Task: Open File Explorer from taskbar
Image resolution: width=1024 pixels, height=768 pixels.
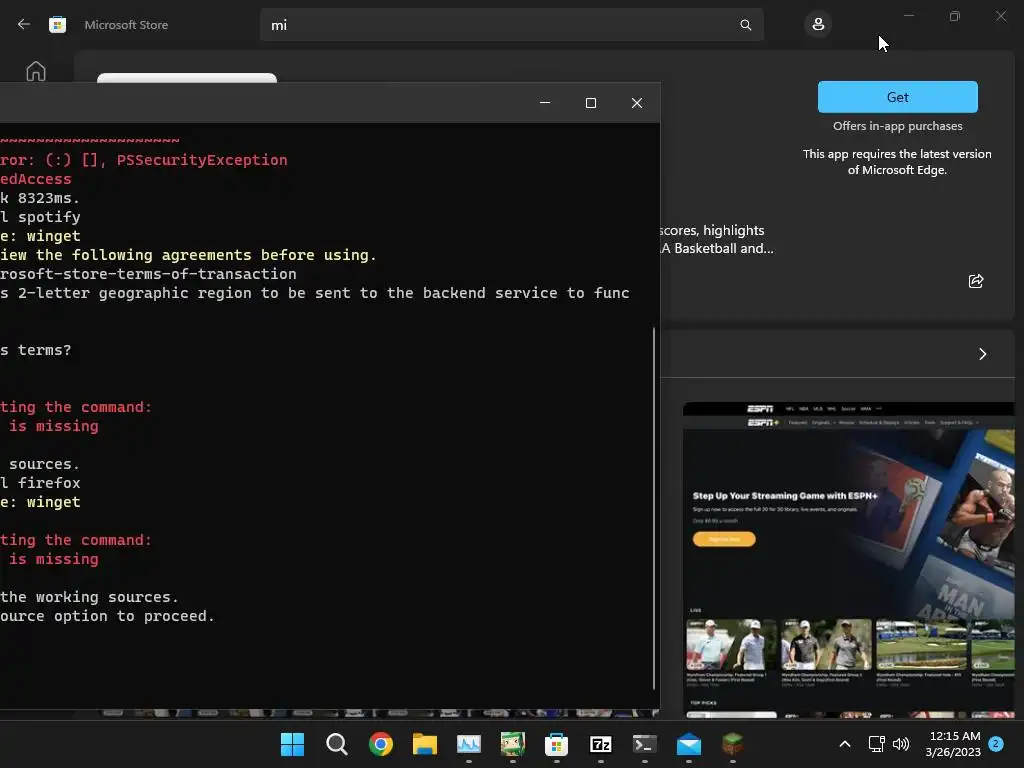Action: click(x=424, y=744)
